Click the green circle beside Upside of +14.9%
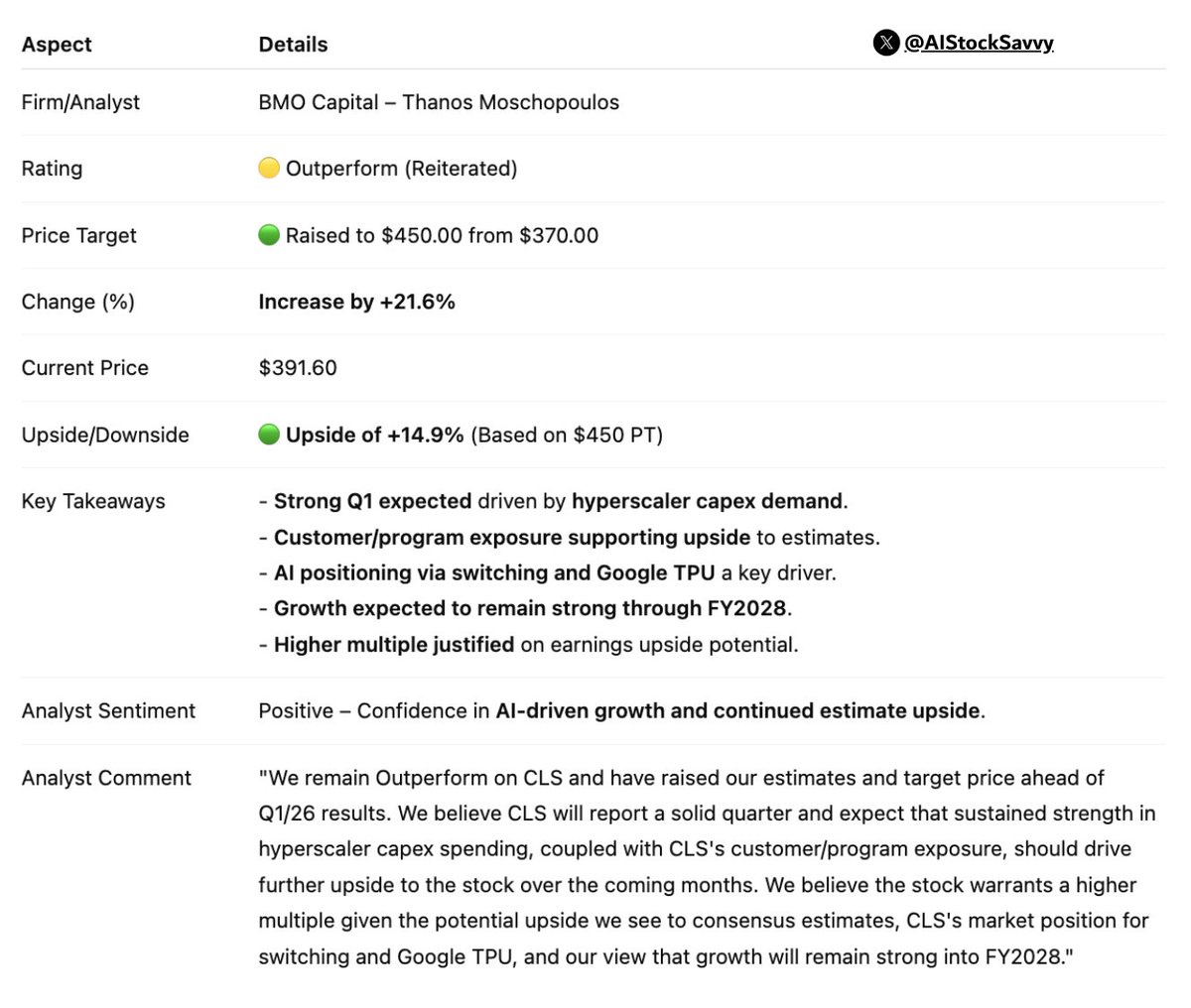 pyautogui.click(x=269, y=435)
